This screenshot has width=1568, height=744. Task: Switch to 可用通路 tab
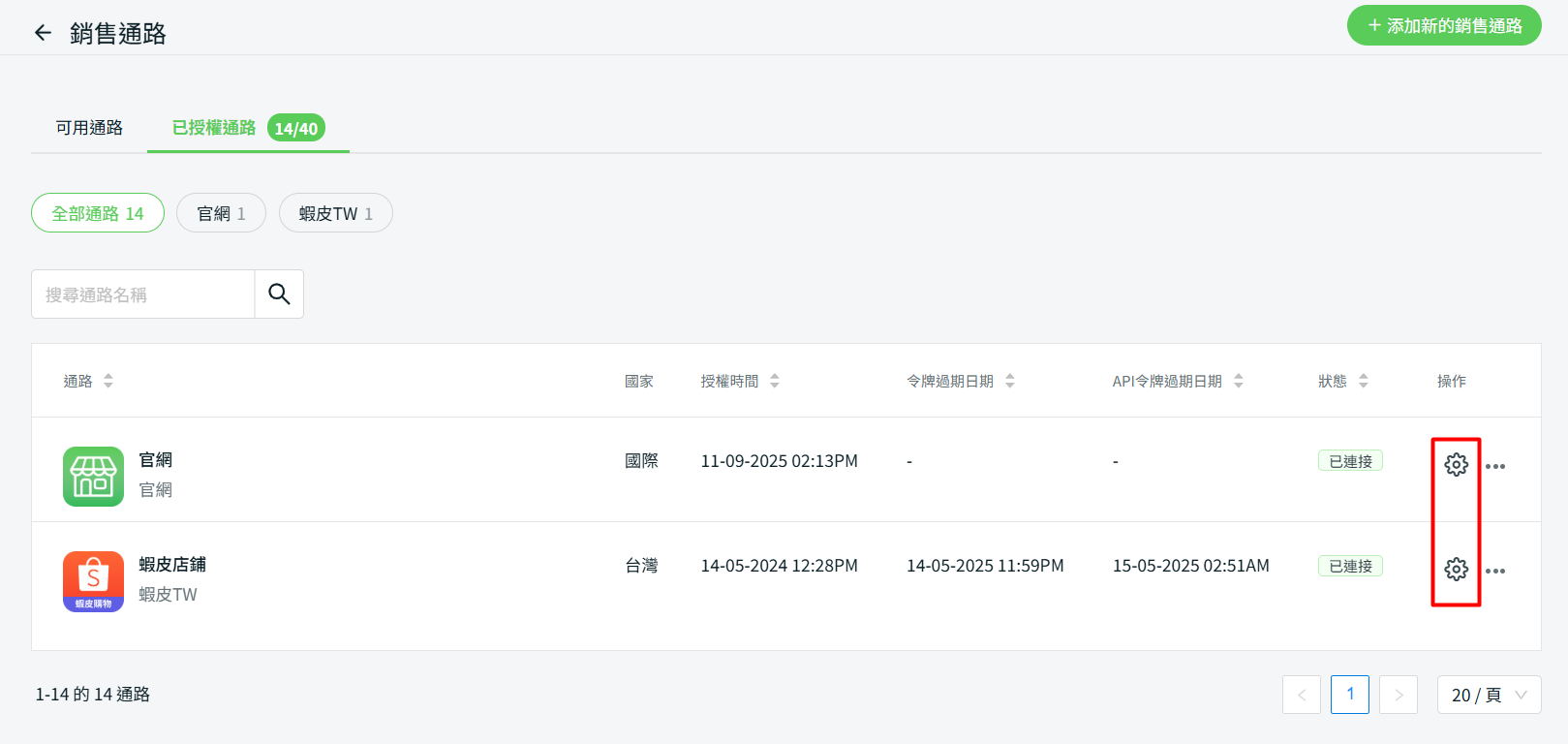pos(89,128)
